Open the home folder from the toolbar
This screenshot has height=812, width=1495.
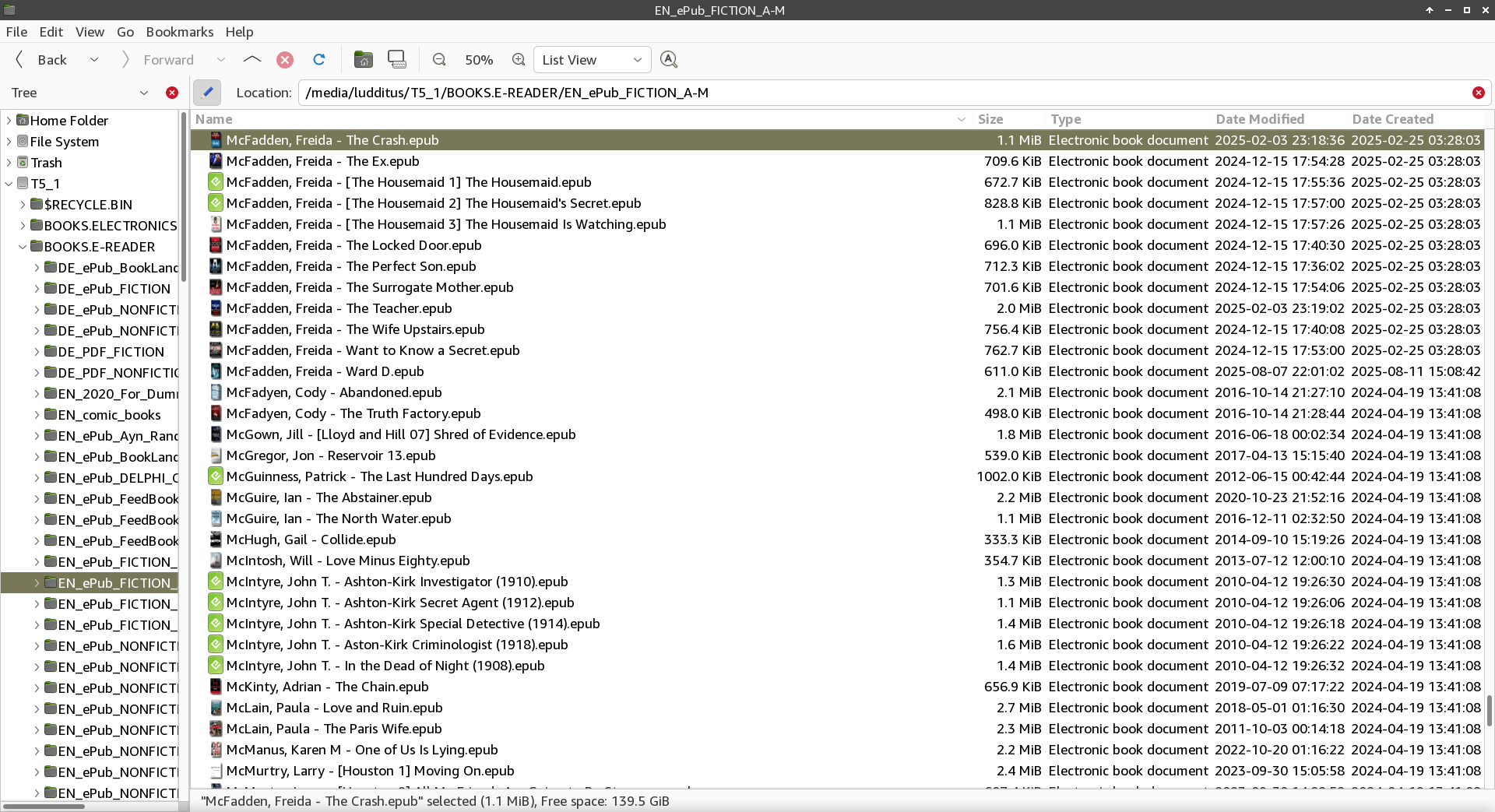pyautogui.click(x=363, y=60)
